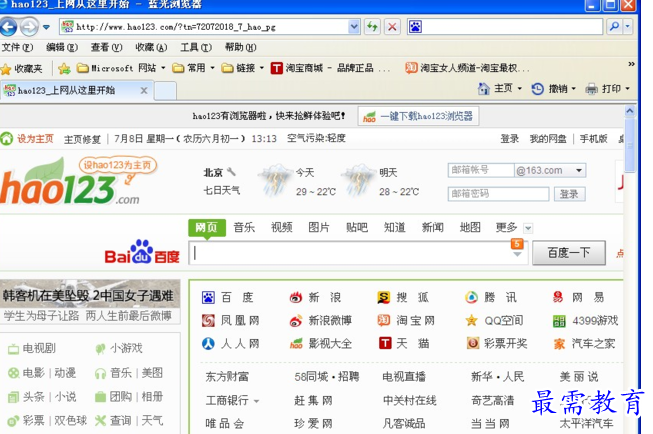Open 腾讯 site from the directory

tap(491, 297)
